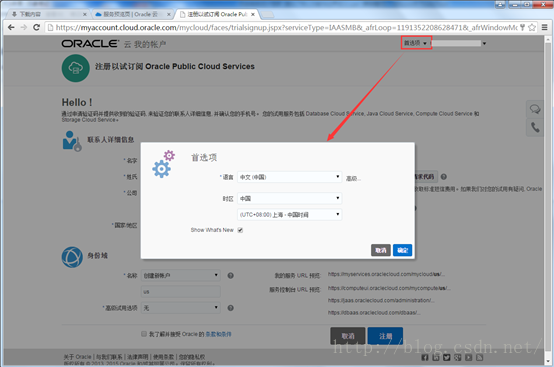This screenshot has width=554, height=367.
Task: Reload the page with the refresh icon
Action: click(x=36, y=27)
